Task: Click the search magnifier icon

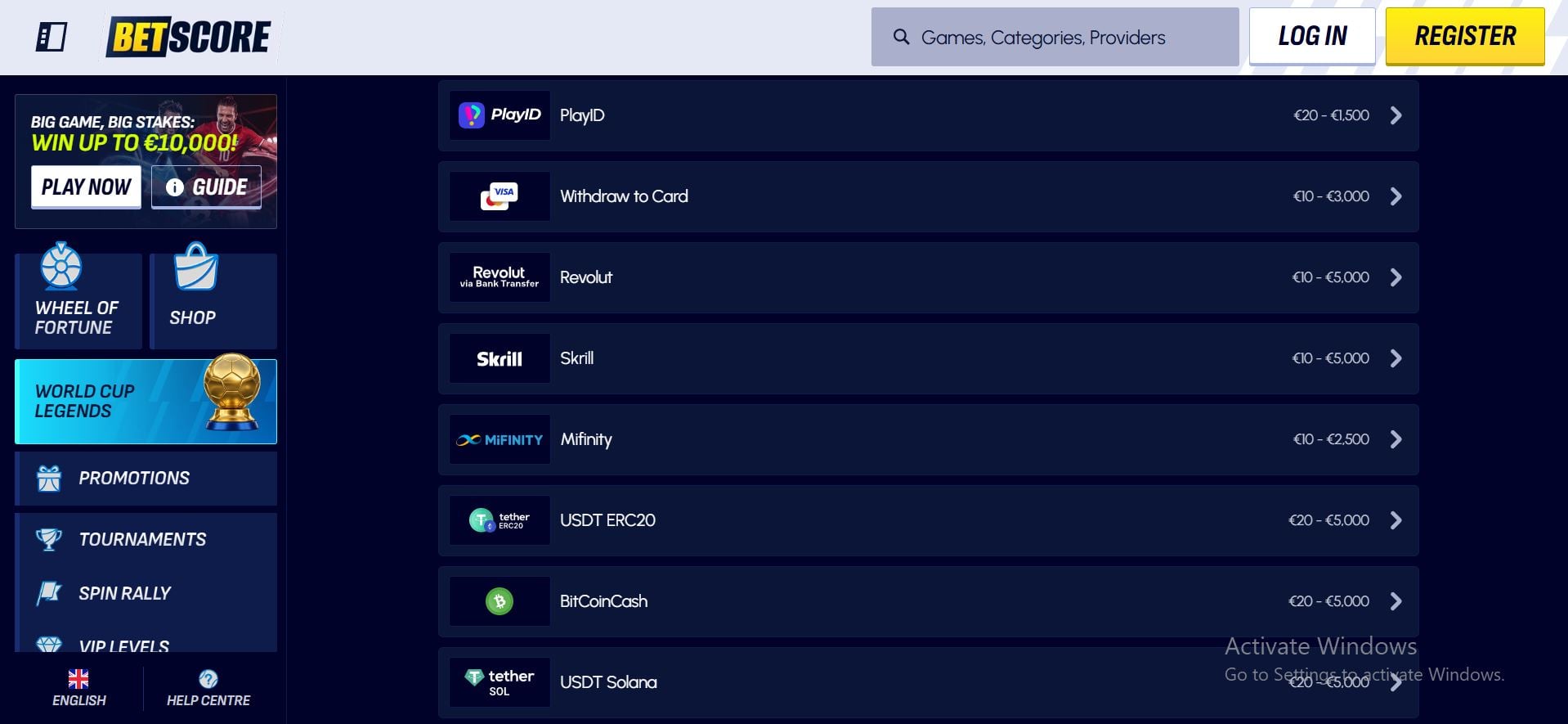Action: click(x=901, y=37)
